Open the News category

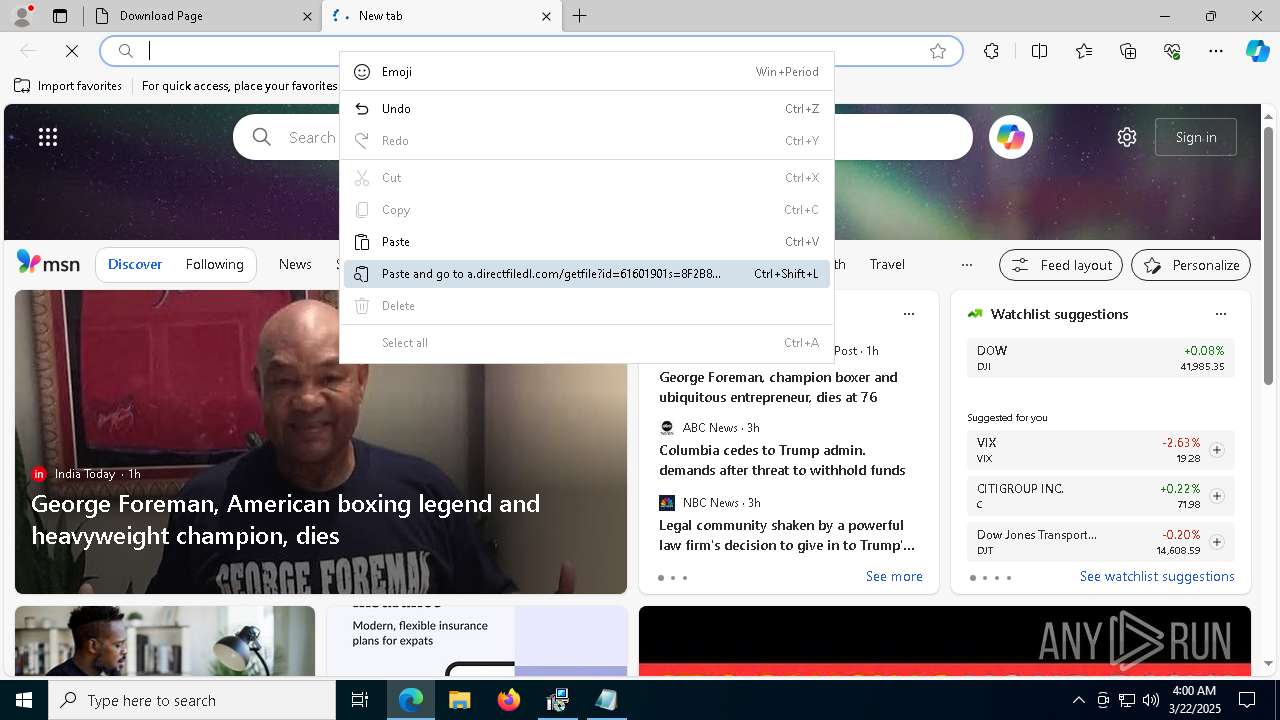(x=295, y=264)
